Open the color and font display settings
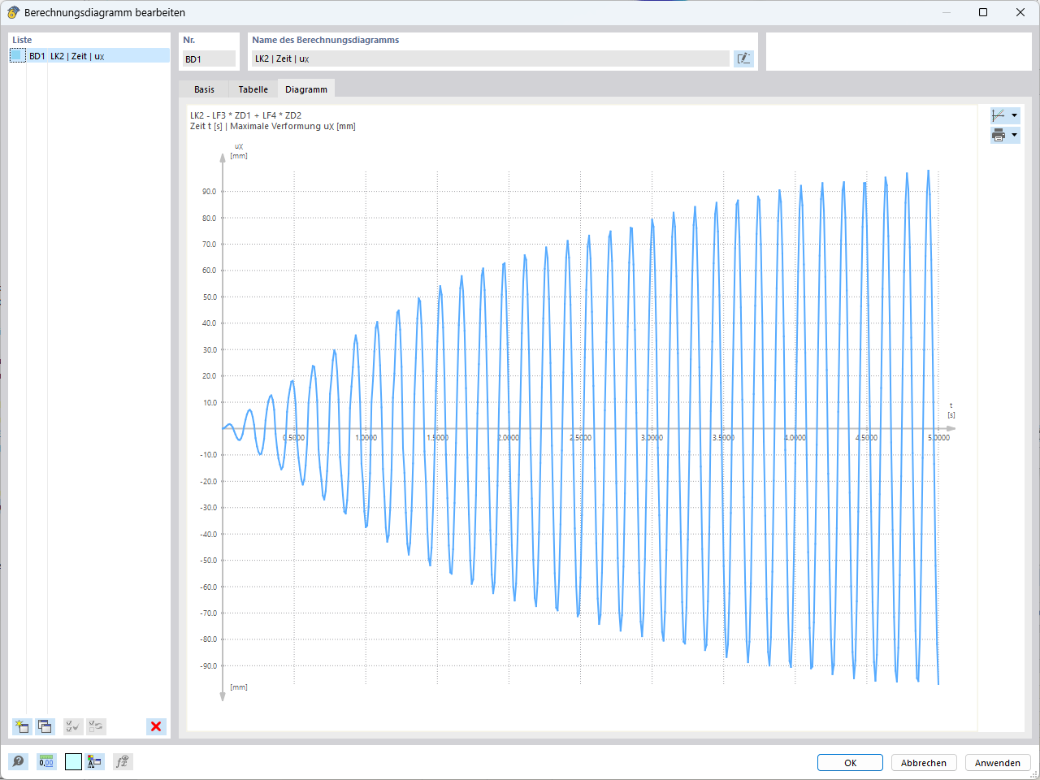This screenshot has height=780, width=1040. click(95, 762)
